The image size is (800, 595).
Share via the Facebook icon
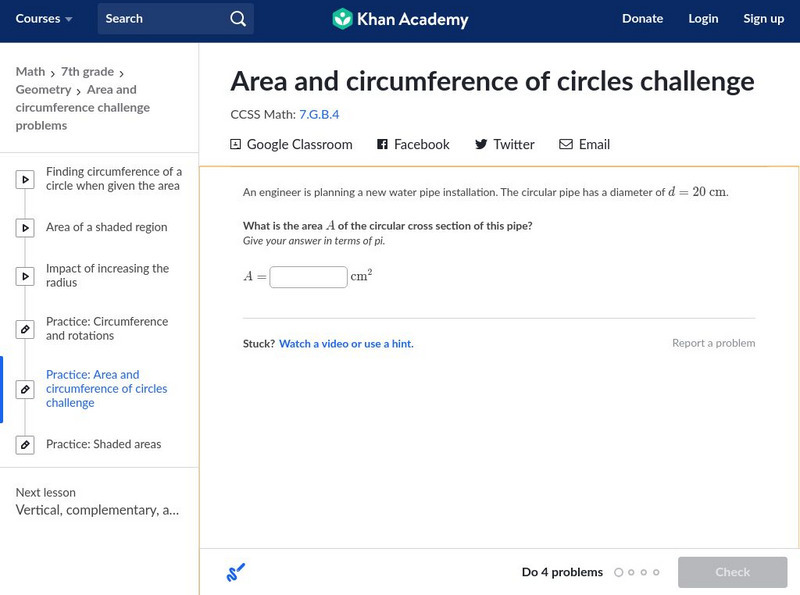[382, 145]
